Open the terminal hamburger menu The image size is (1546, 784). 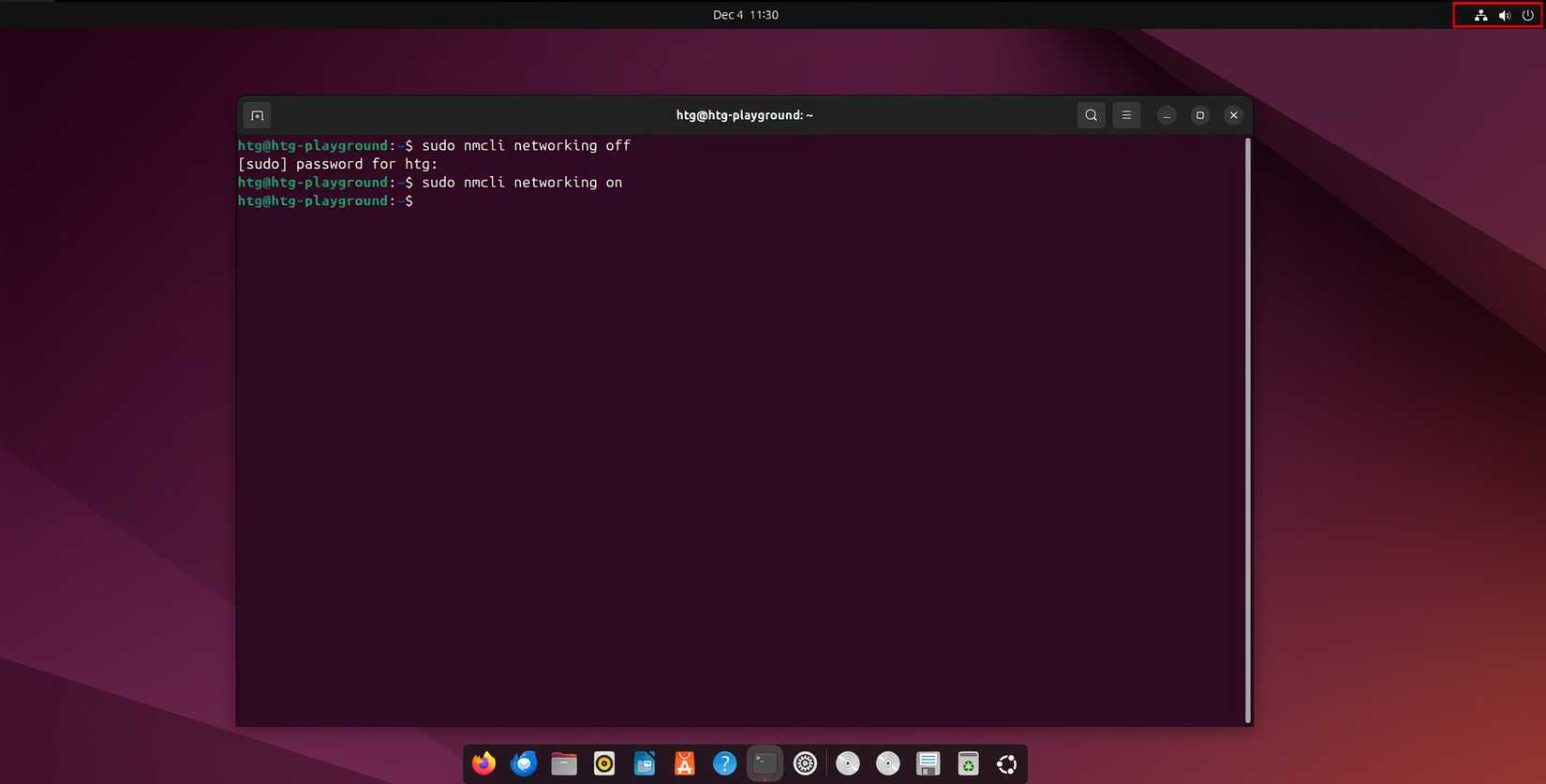click(1126, 115)
